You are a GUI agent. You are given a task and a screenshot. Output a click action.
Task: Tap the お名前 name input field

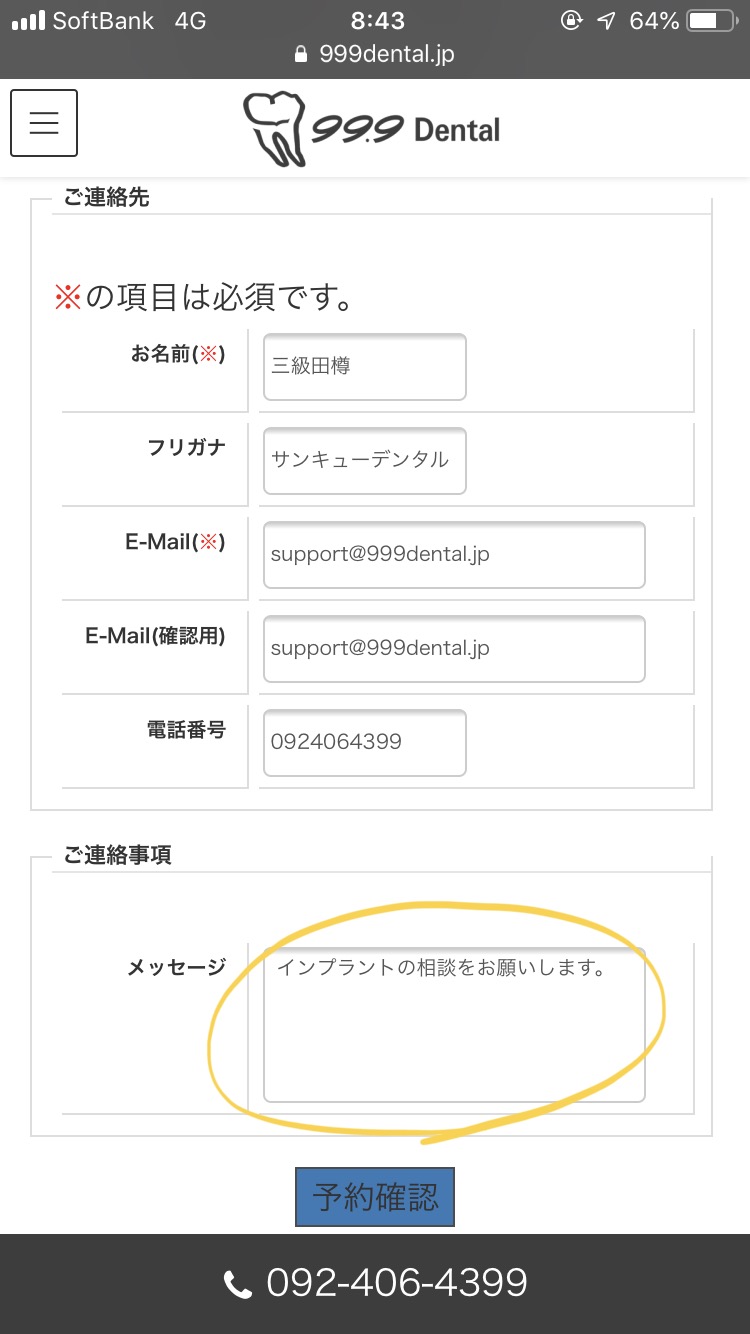365,367
